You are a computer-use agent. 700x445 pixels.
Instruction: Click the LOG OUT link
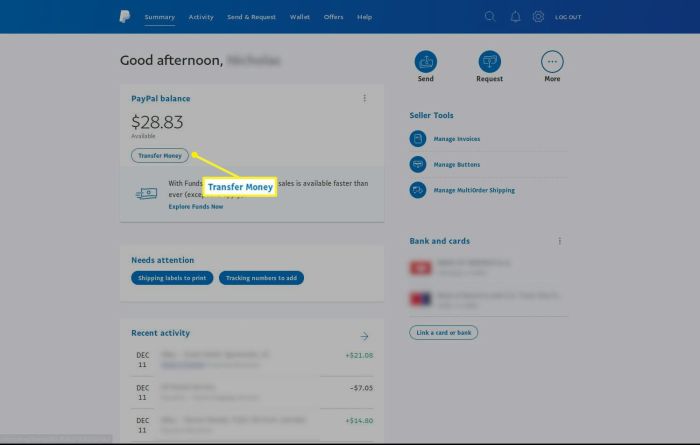[x=568, y=17]
